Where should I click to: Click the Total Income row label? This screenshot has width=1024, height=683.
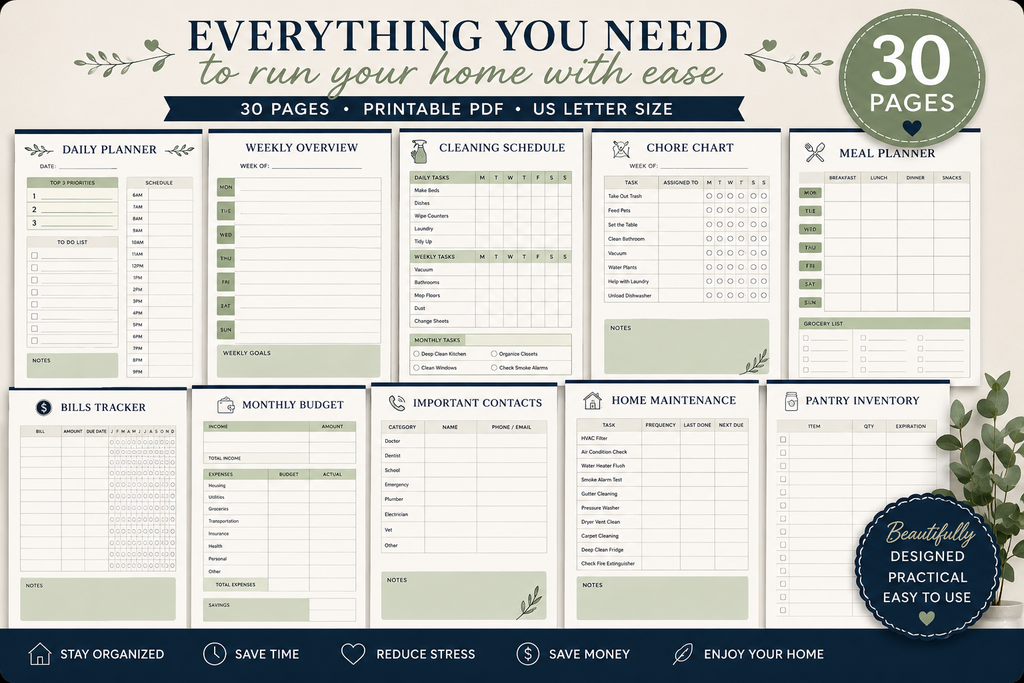tap(225, 458)
